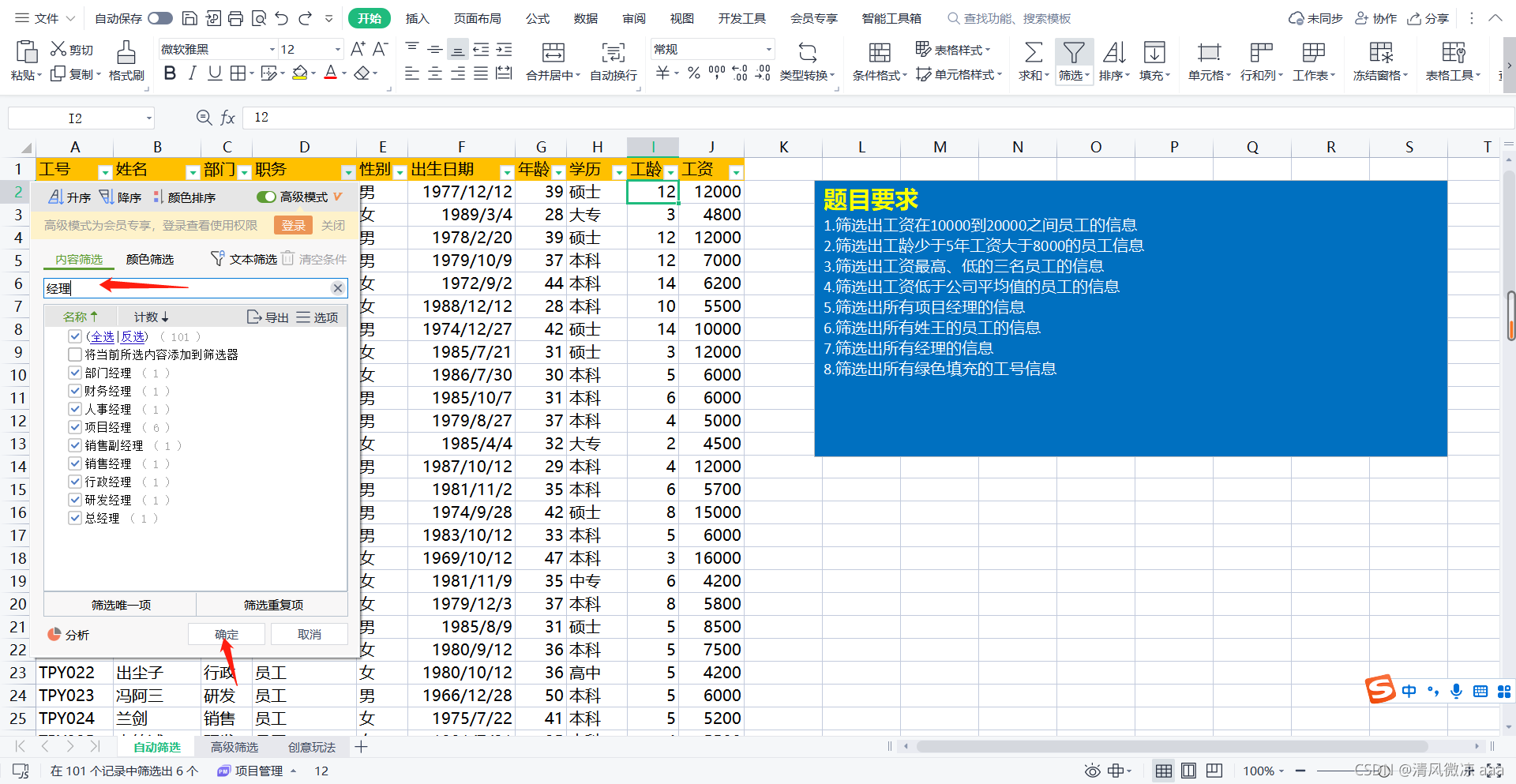Toggle the AutoSave (自动保存) switch
The width and height of the screenshot is (1516, 784).
point(160,18)
